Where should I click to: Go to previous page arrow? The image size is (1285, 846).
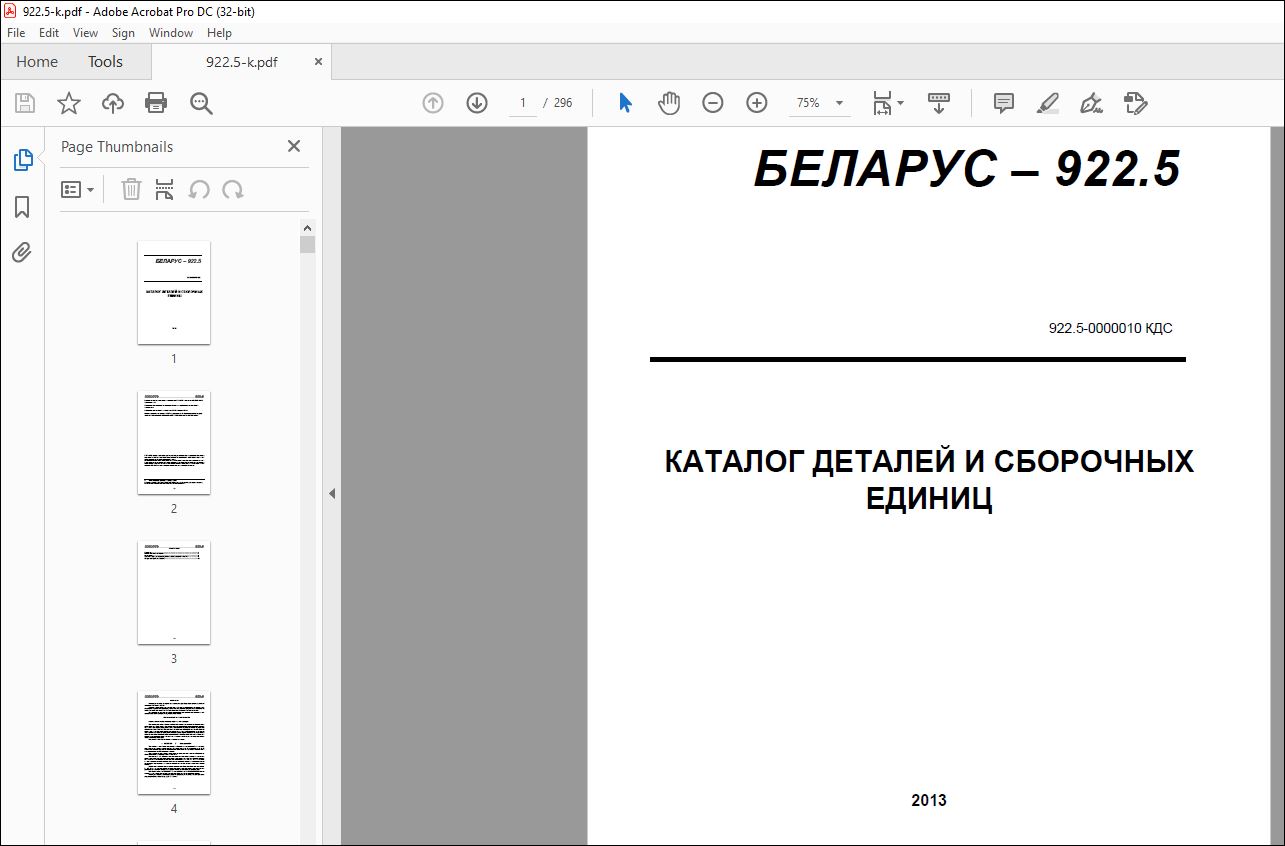(x=433, y=103)
